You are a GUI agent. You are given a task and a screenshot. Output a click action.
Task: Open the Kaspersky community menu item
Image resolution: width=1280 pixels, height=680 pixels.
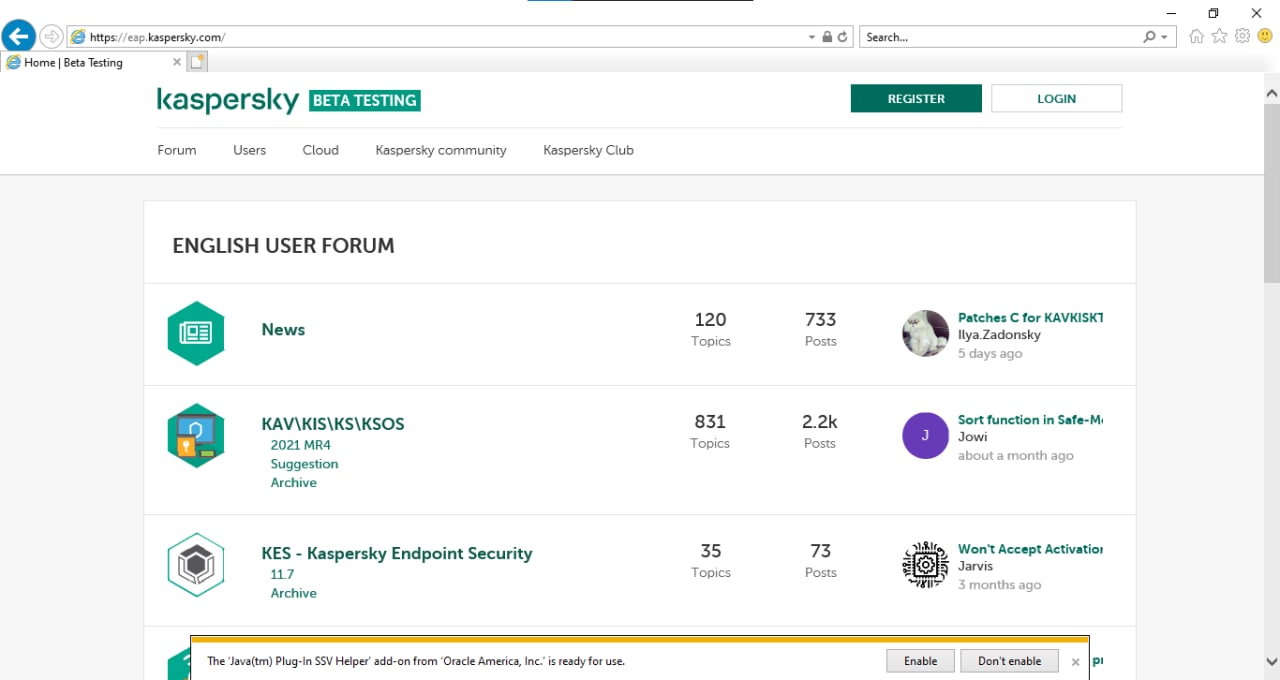[x=441, y=150]
